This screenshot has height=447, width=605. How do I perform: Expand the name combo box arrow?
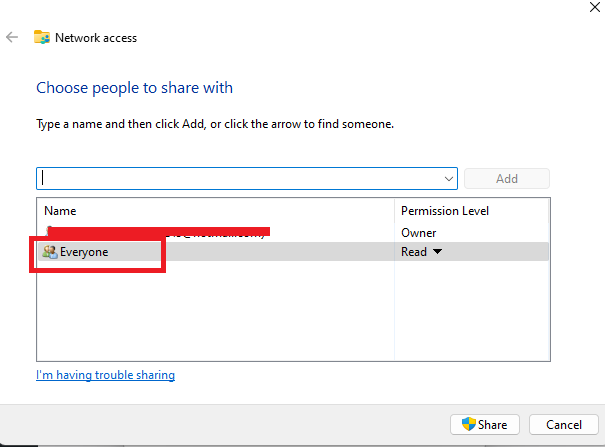(x=449, y=178)
